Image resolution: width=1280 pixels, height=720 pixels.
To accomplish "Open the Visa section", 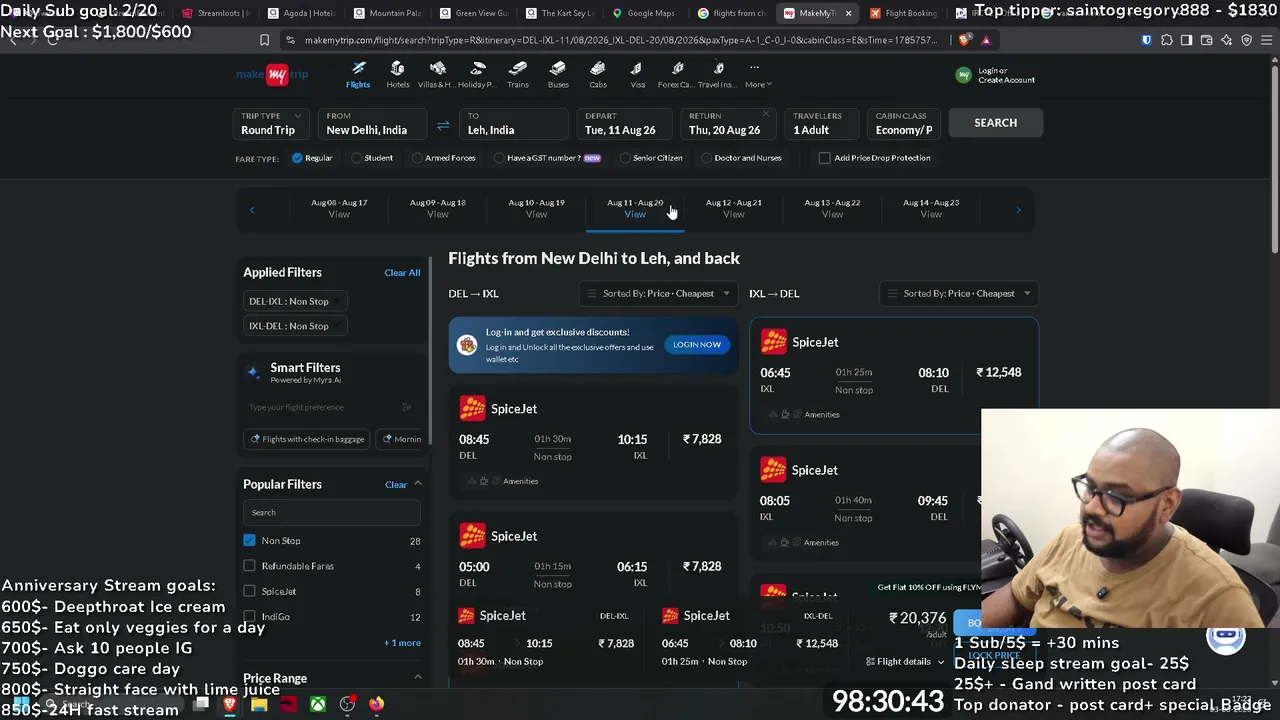I will tap(637, 75).
